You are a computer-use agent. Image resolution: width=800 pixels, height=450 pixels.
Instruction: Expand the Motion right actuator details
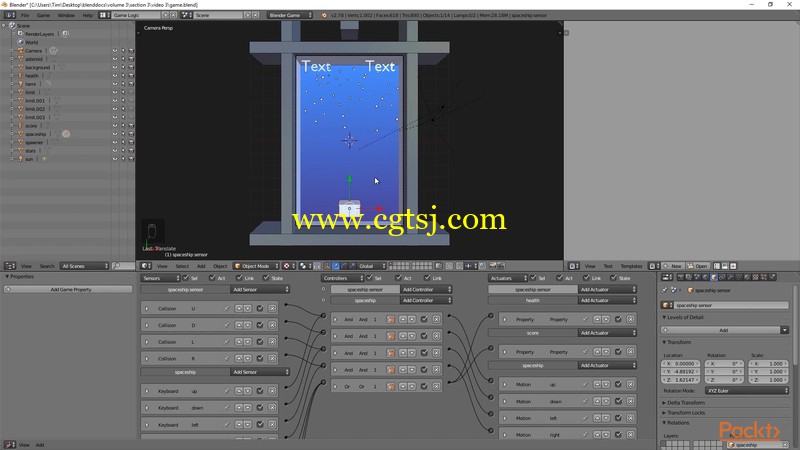click(505, 435)
